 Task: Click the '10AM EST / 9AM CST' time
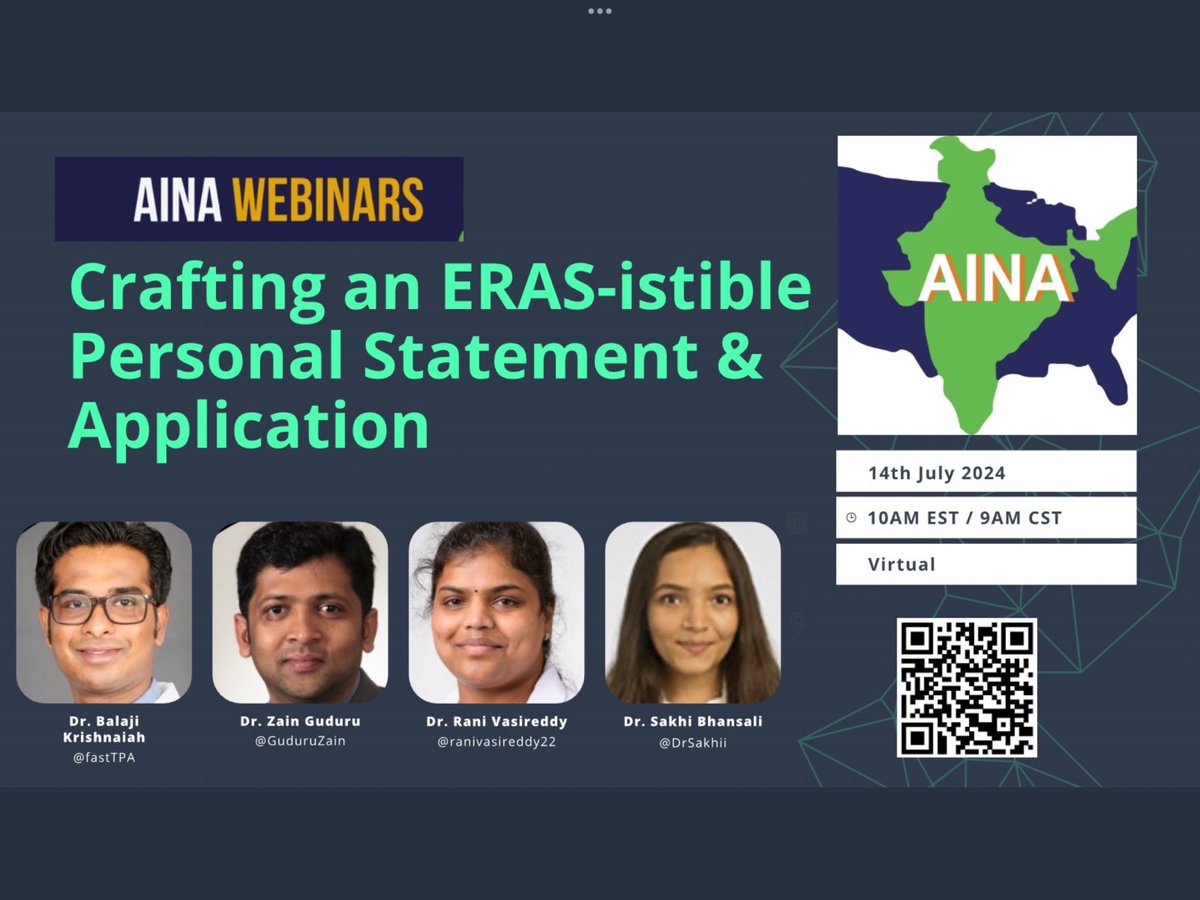[964, 518]
